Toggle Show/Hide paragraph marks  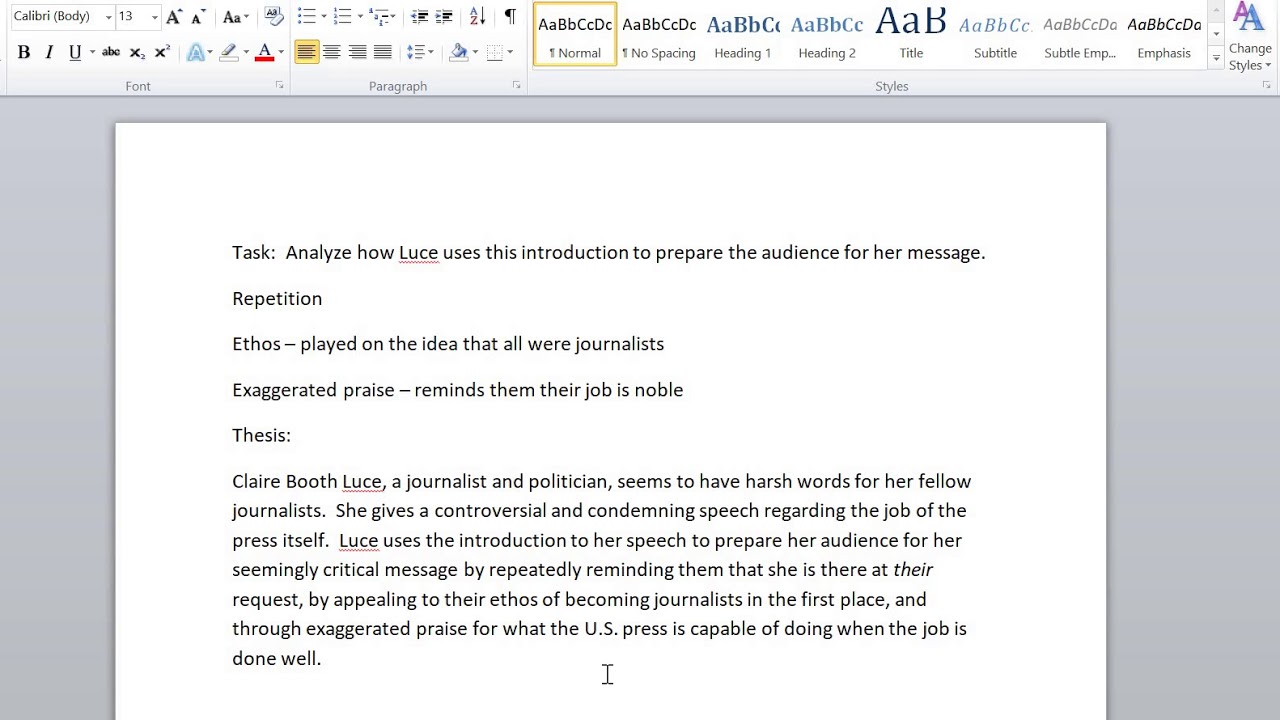(510, 16)
